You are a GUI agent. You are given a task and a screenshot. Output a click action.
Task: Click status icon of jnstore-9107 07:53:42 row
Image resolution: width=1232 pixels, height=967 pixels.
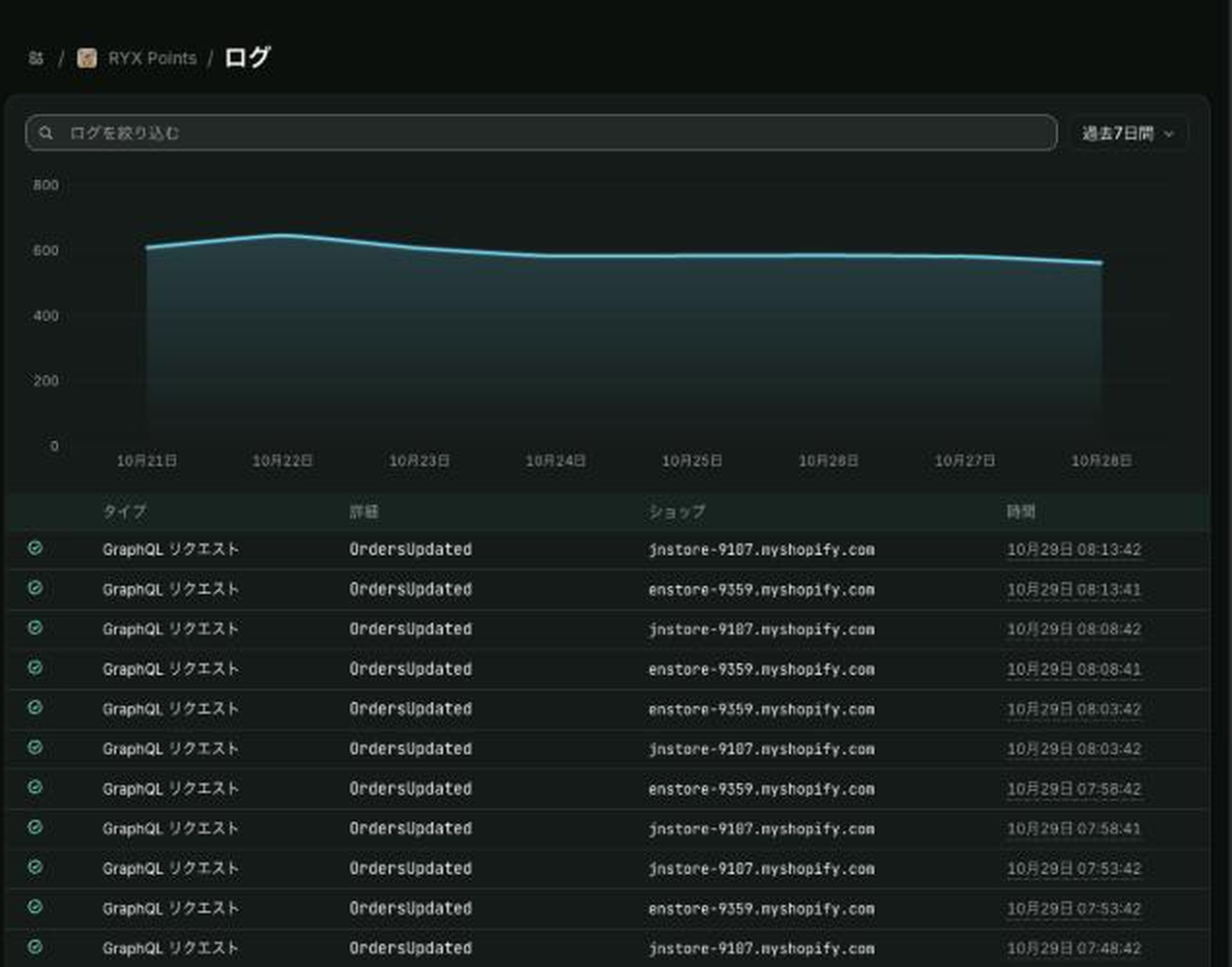pyautogui.click(x=35, y=867)
